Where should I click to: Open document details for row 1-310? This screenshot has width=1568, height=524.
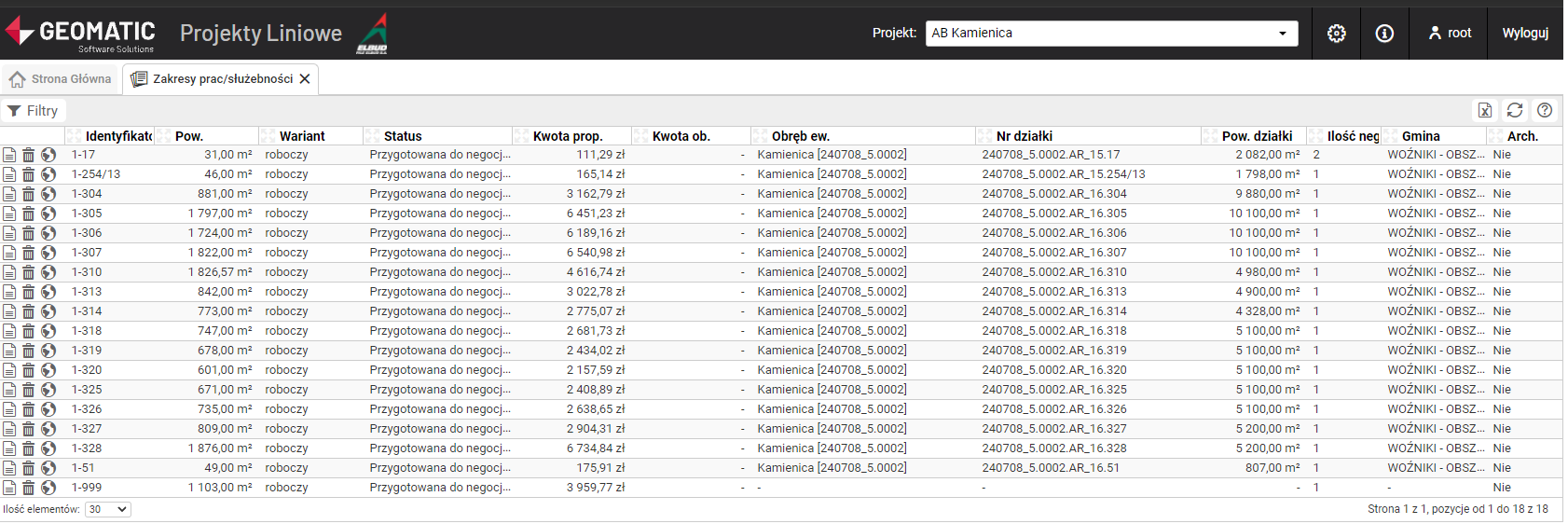pos(9,272)
